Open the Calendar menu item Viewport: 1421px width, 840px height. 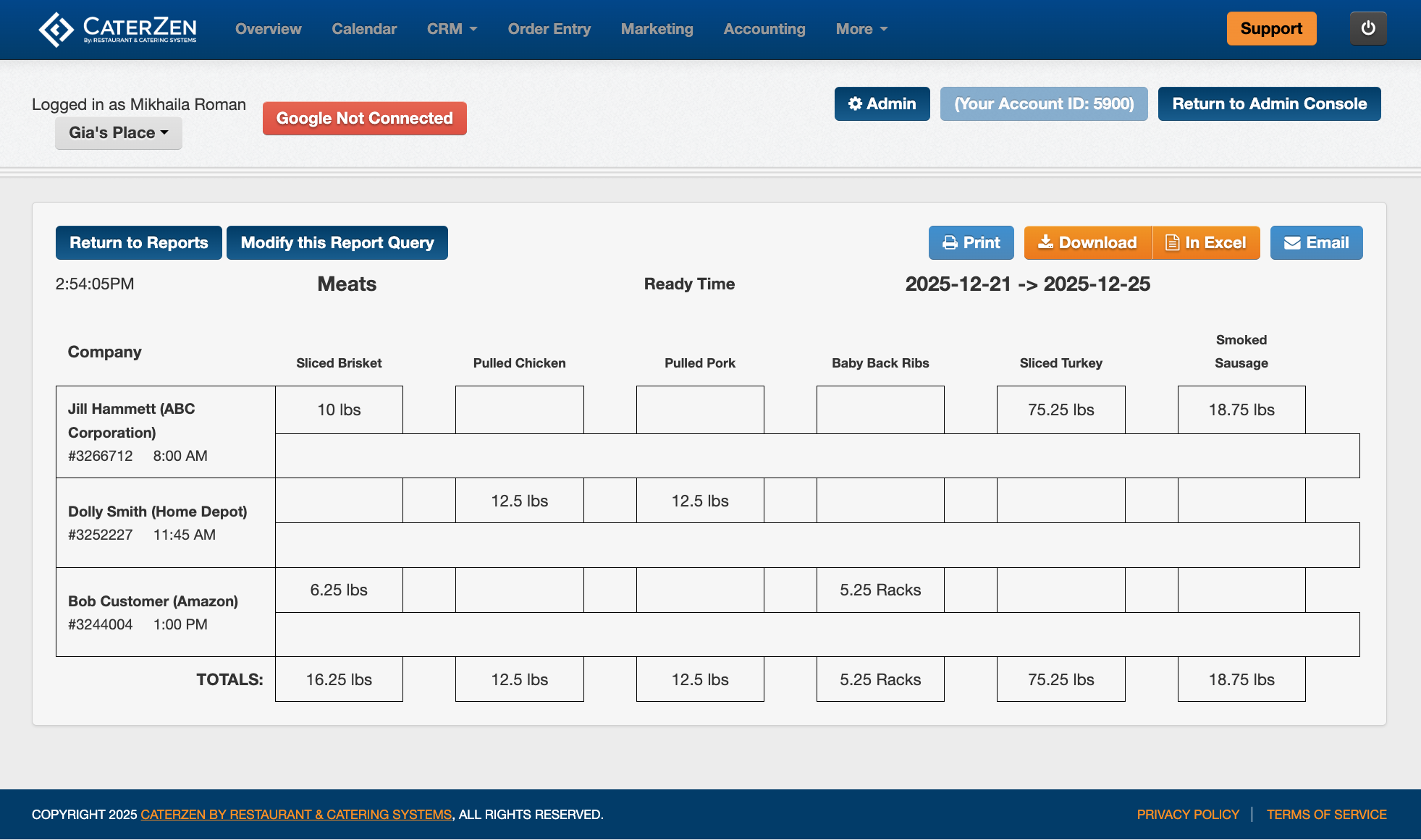point(364,29)
